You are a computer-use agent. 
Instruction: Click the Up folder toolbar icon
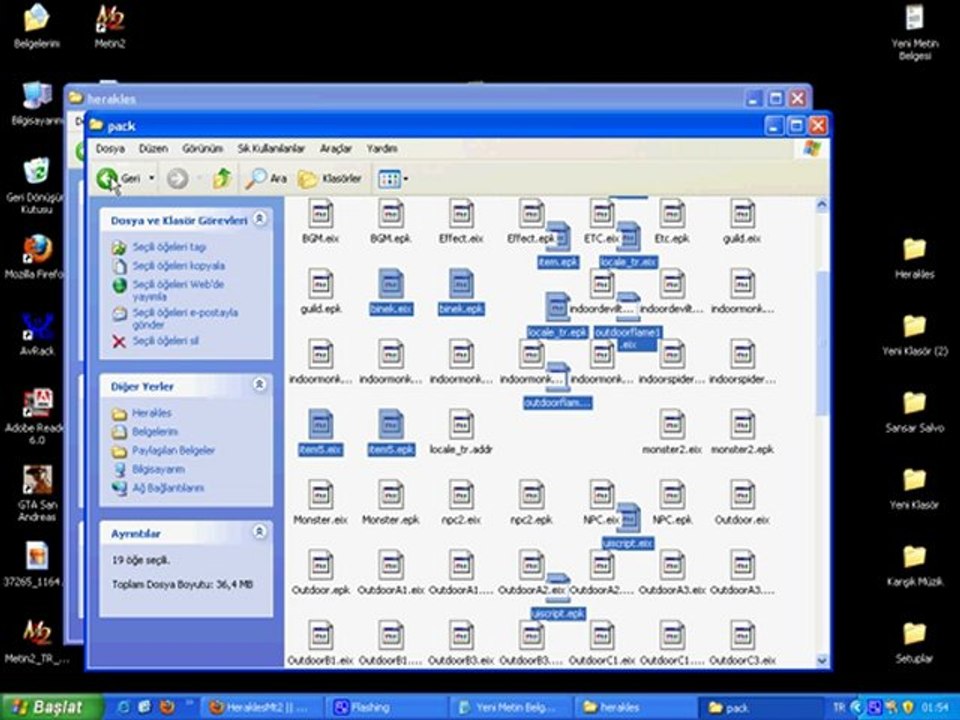[222, 179]
